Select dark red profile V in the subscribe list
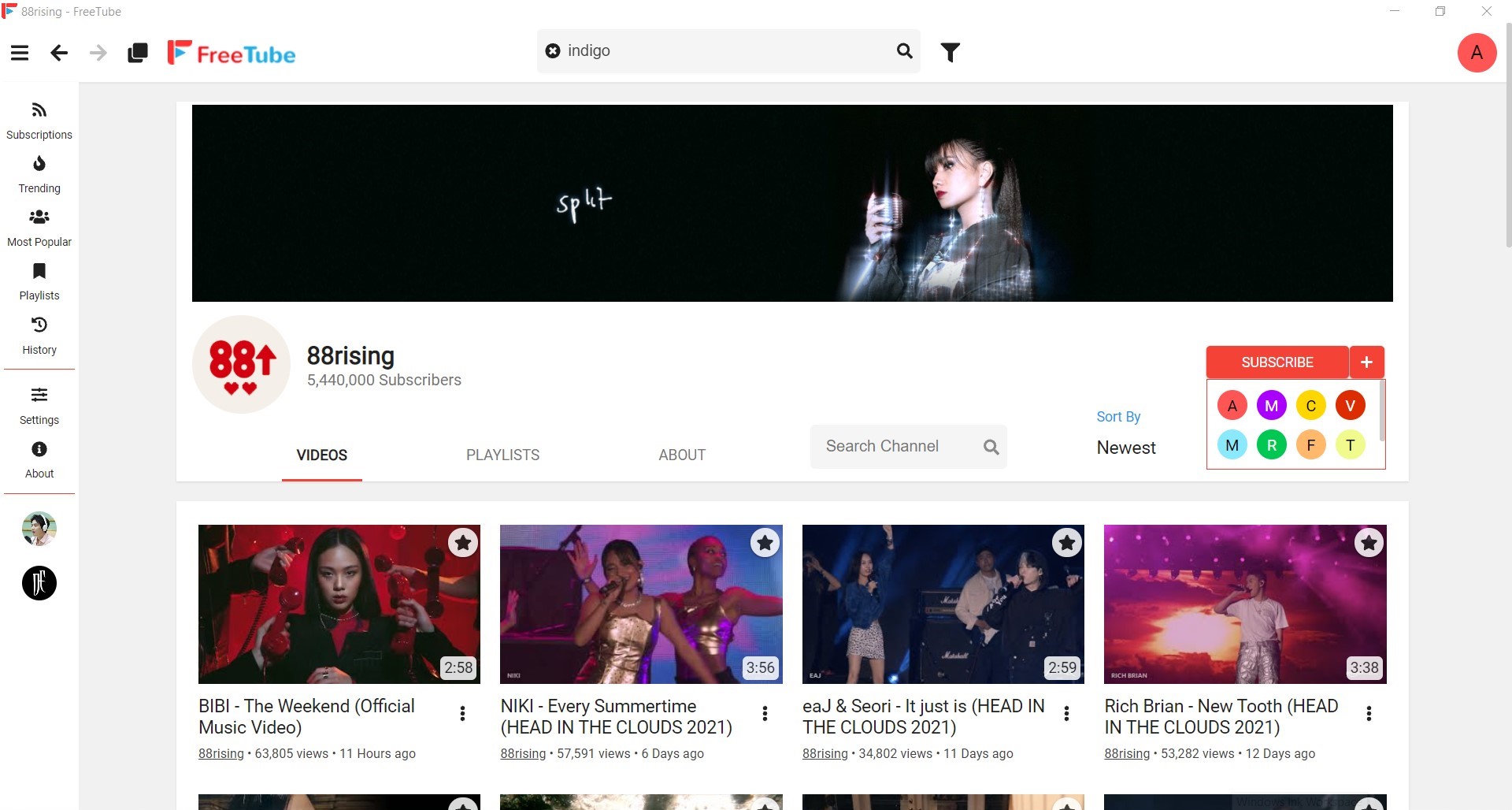 coord(1351,406)
